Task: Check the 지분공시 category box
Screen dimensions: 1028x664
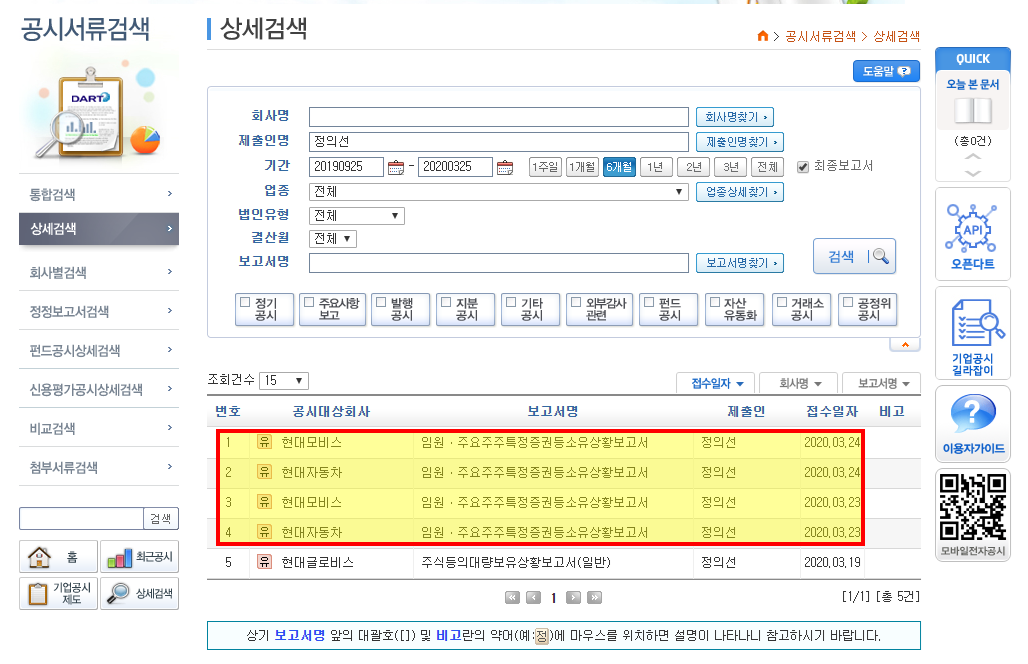Action: [446, 302]
